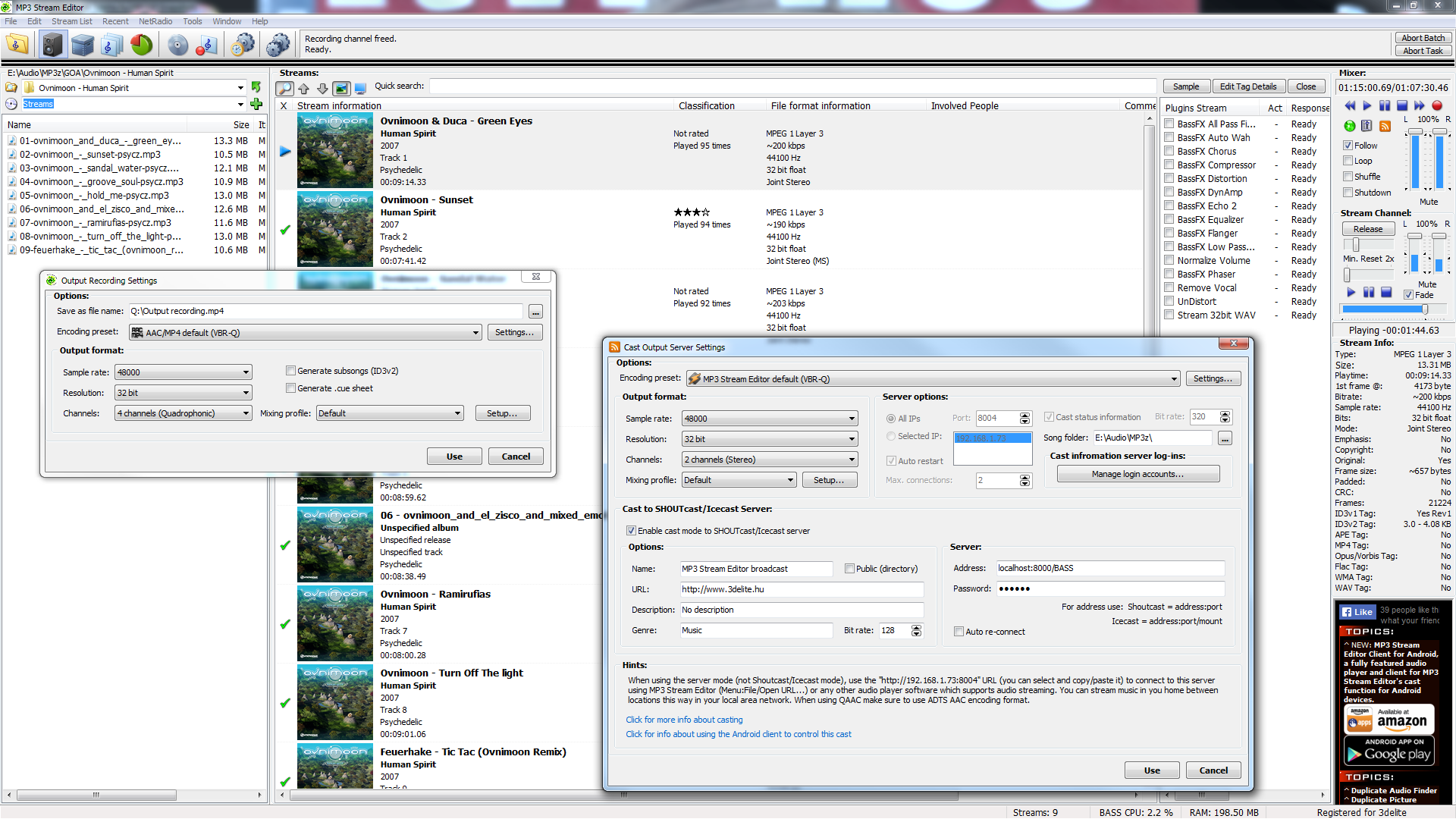Enable cast status information checkbox

[x=1050, y=416]
